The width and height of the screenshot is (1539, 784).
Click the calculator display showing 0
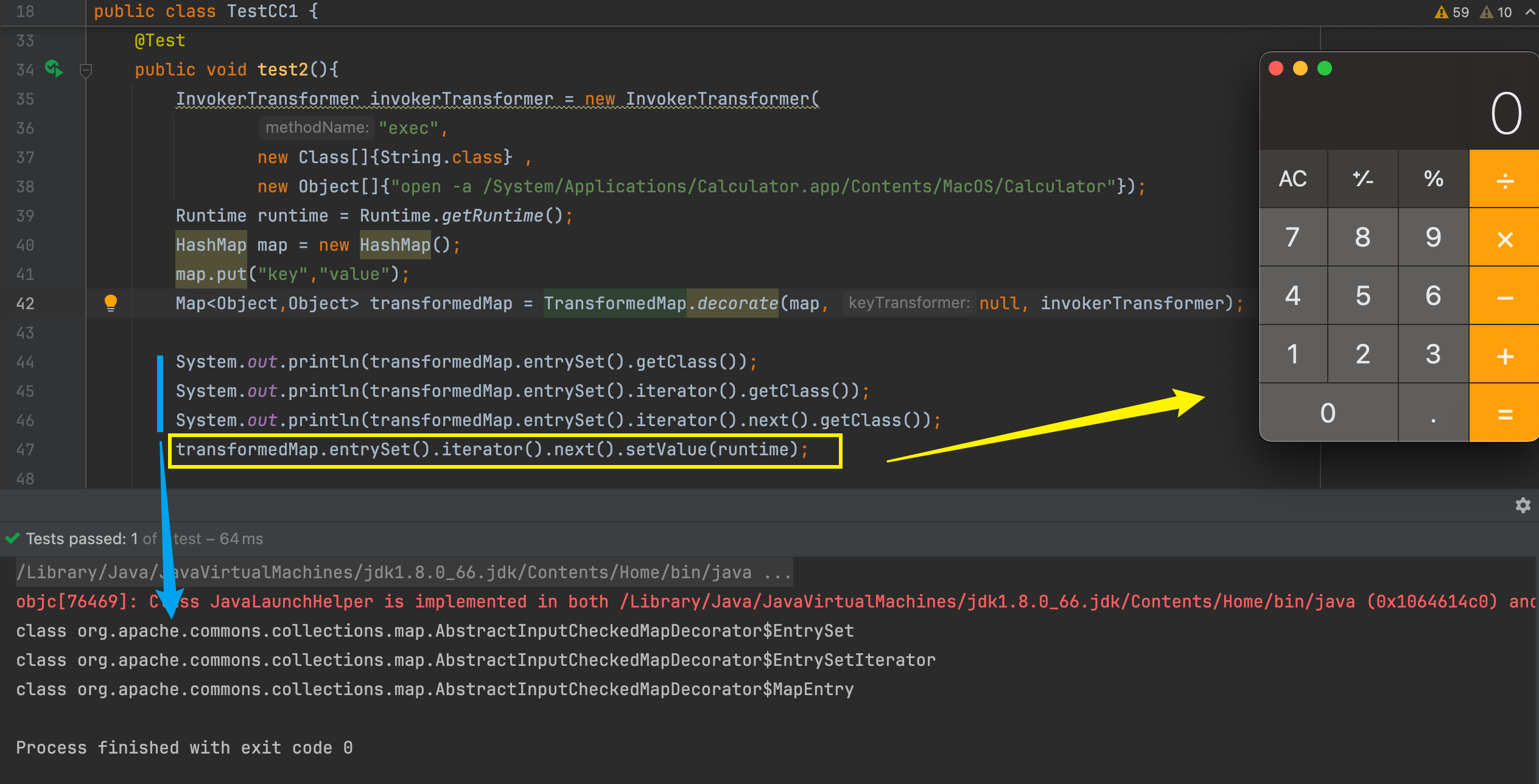click(x=1505, y=114)
